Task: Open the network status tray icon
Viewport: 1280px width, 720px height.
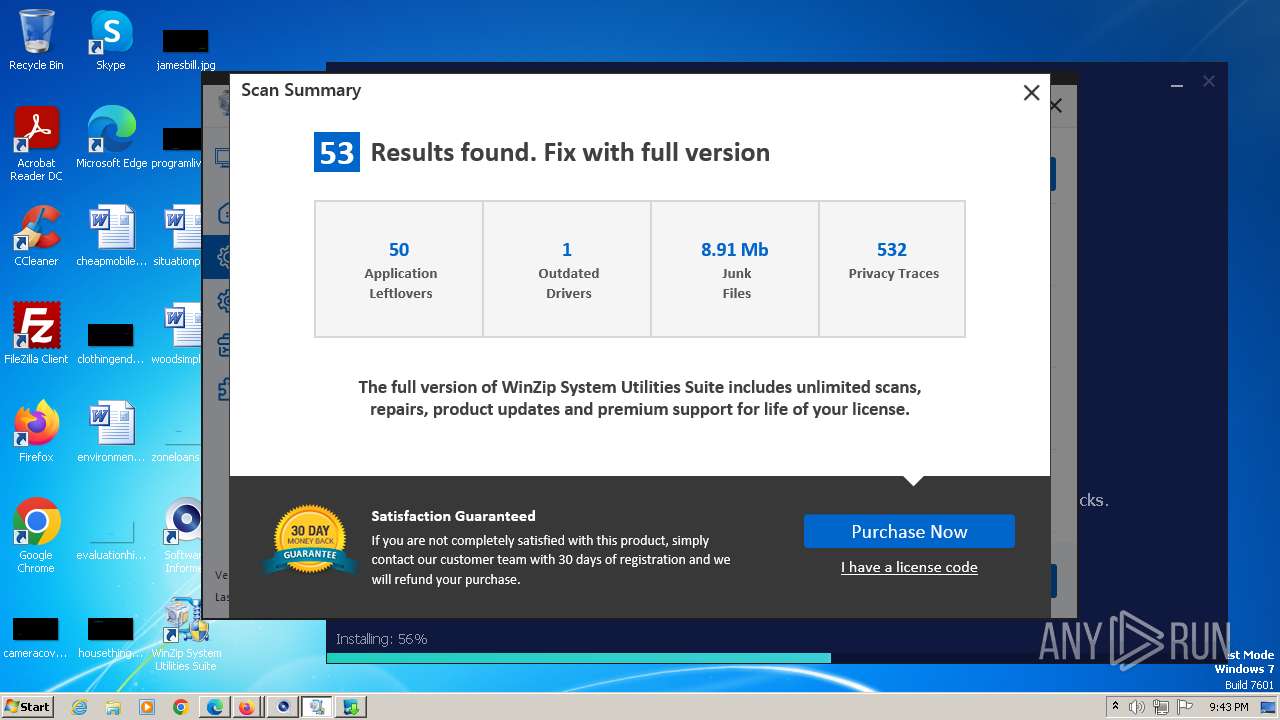Action: 1161,707
